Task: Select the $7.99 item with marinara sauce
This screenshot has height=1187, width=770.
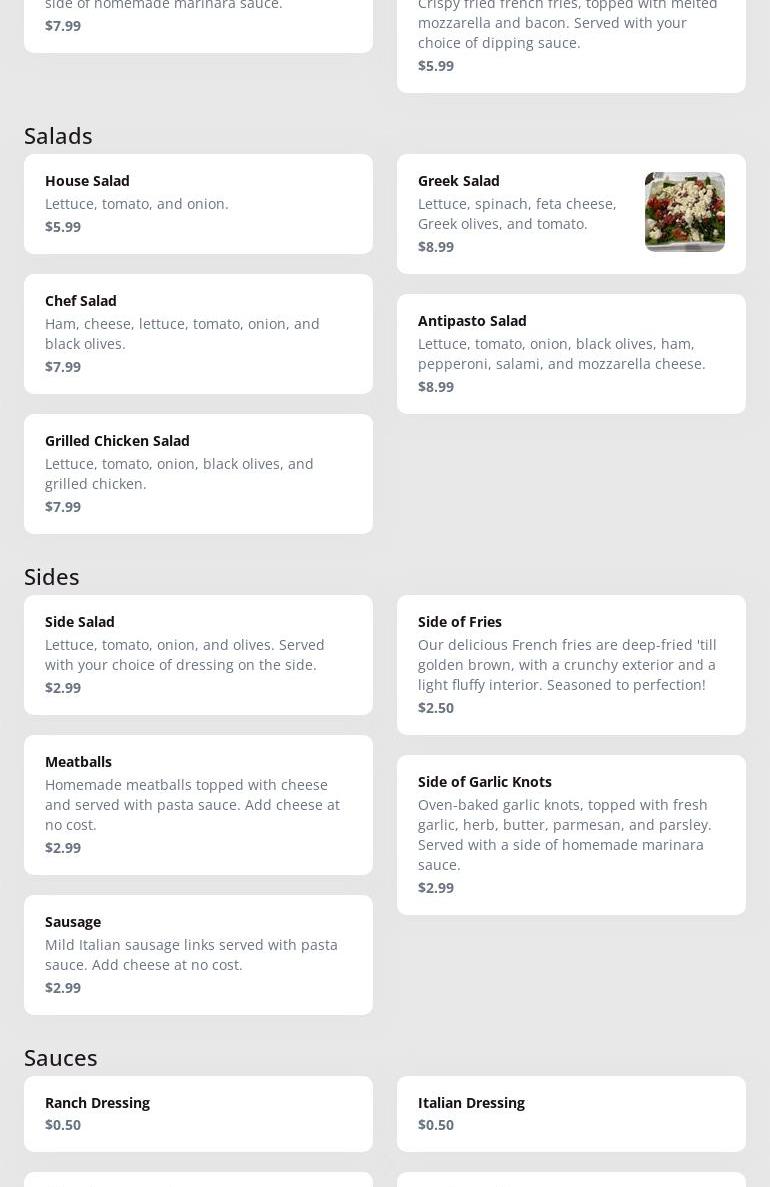Action: [x=198, y=20]
